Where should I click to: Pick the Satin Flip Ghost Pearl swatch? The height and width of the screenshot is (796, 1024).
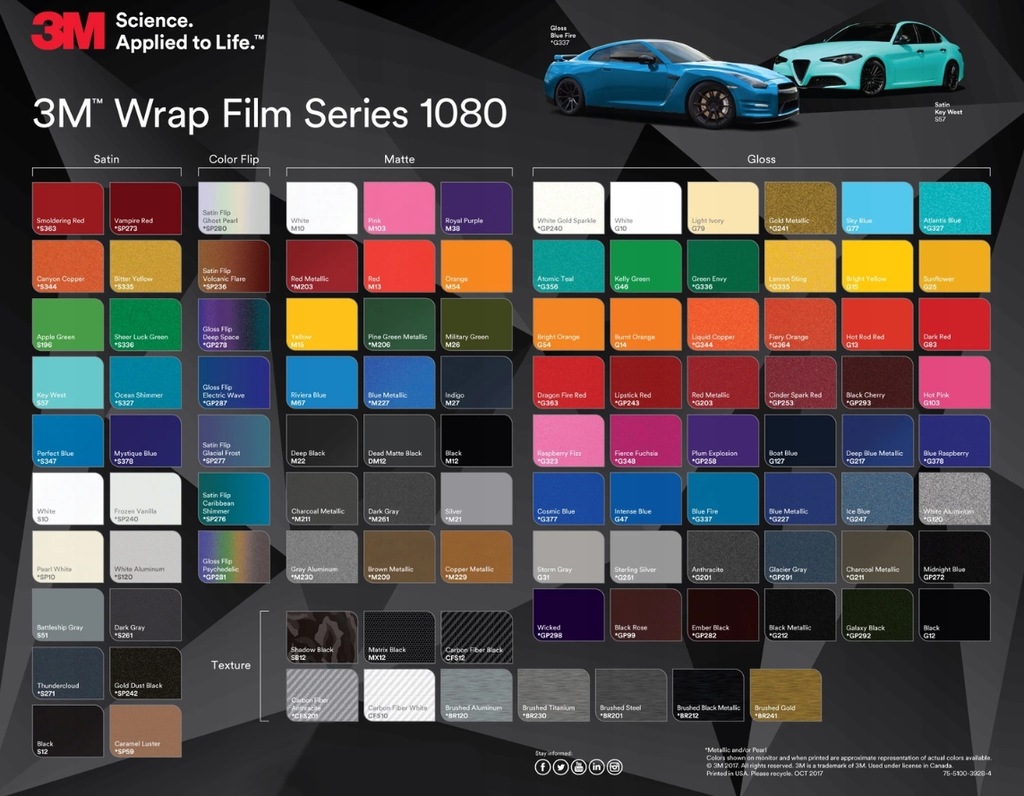click(234, 208)
